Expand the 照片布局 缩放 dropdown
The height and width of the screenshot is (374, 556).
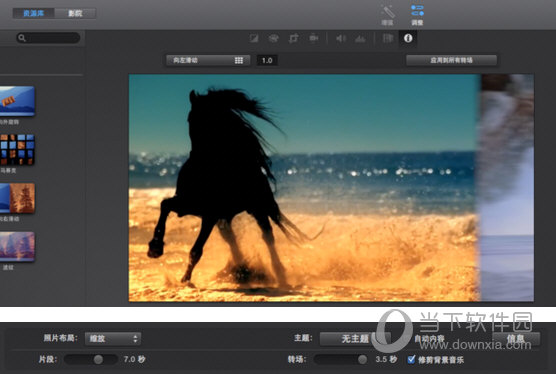[113, 339]
